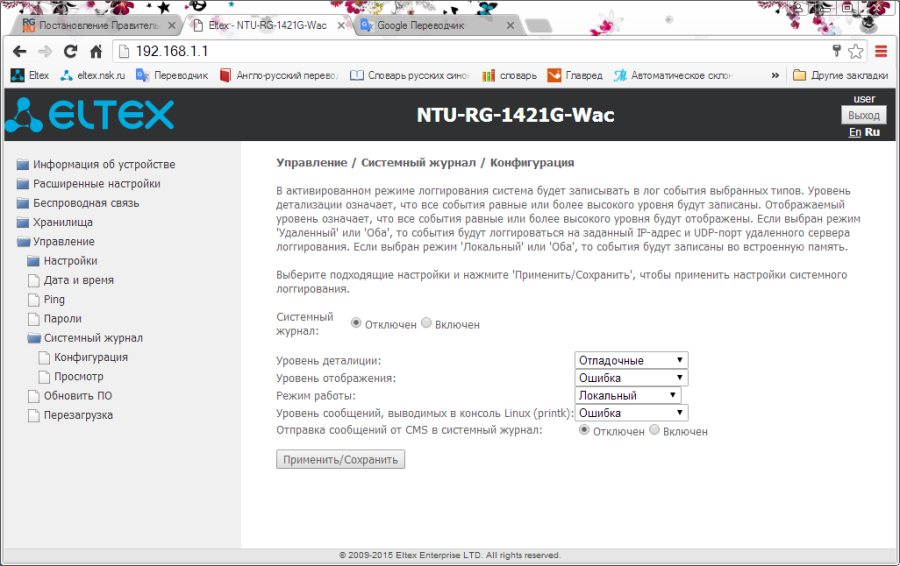
Task: Switch interface language to En
Action: coord(855,132)
